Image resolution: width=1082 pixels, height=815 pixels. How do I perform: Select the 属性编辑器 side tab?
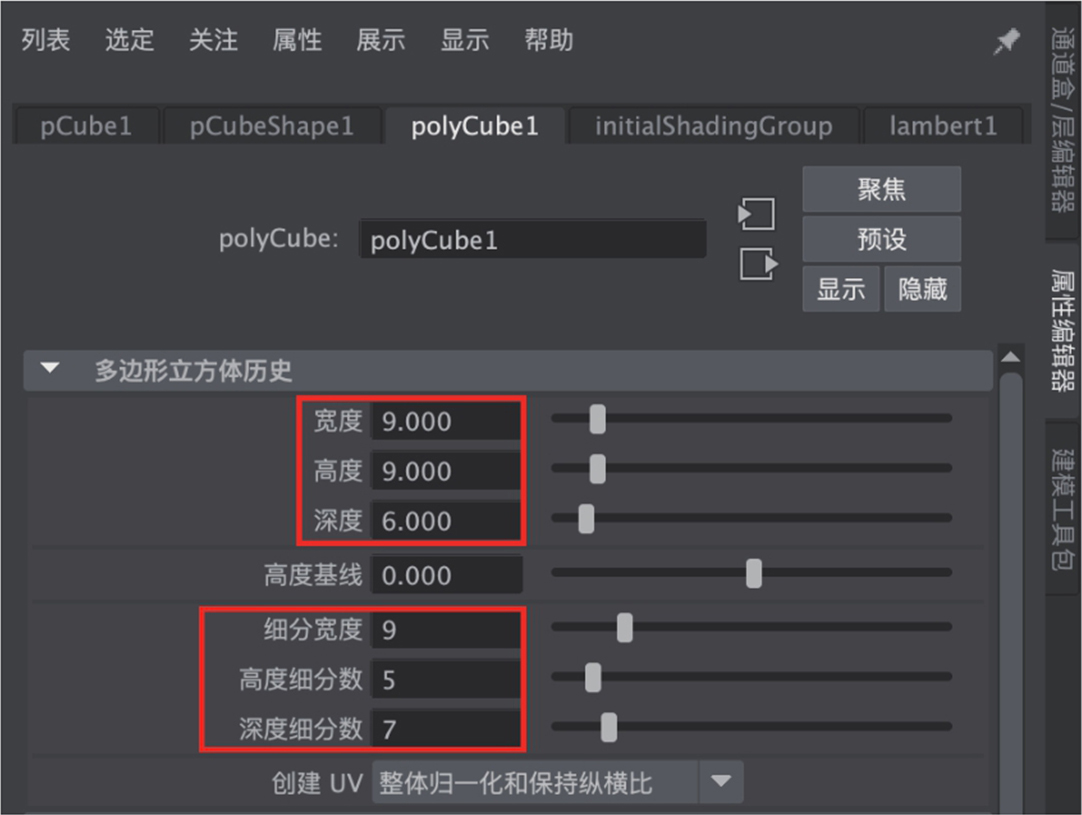point(1063,330)
